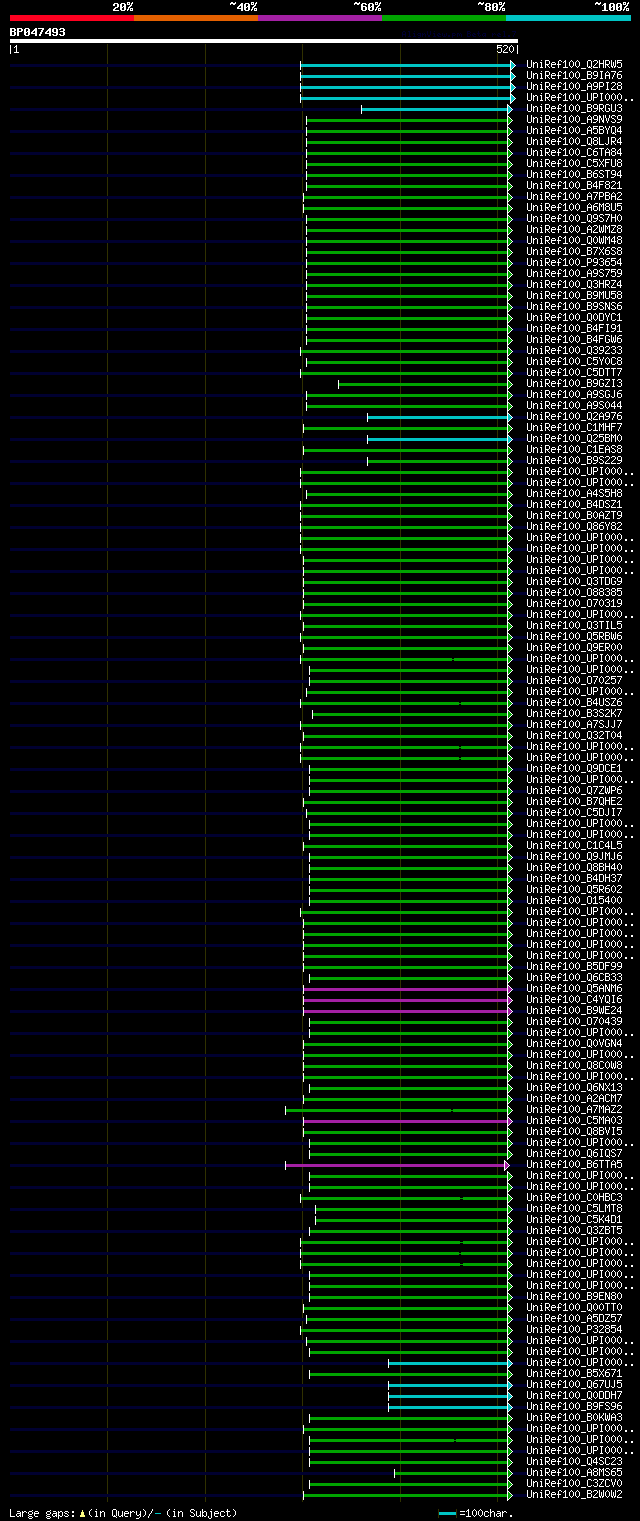This screenshot has width=640, height=1521.
Task: Select hit label UniRef100_Q9S7H0
Action: click(574, 218)
